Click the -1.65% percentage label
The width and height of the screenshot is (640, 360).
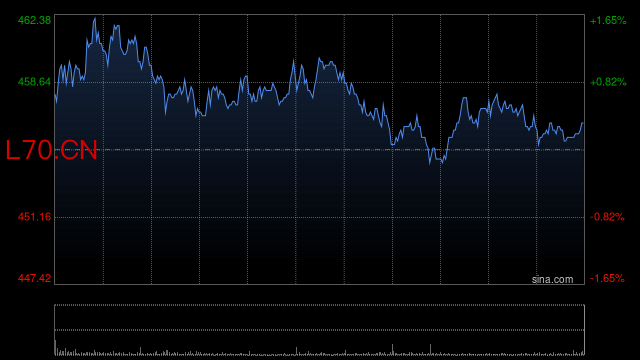(x=607, y=278)
